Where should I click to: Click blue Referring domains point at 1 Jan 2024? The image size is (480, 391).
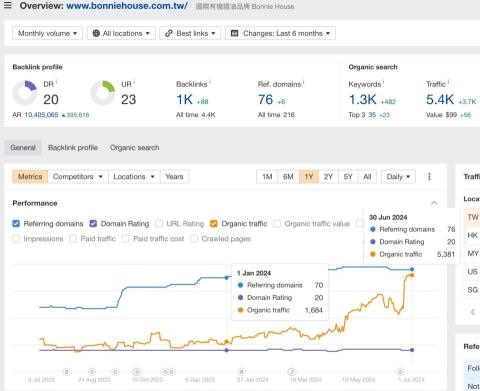tap(227, 277)
